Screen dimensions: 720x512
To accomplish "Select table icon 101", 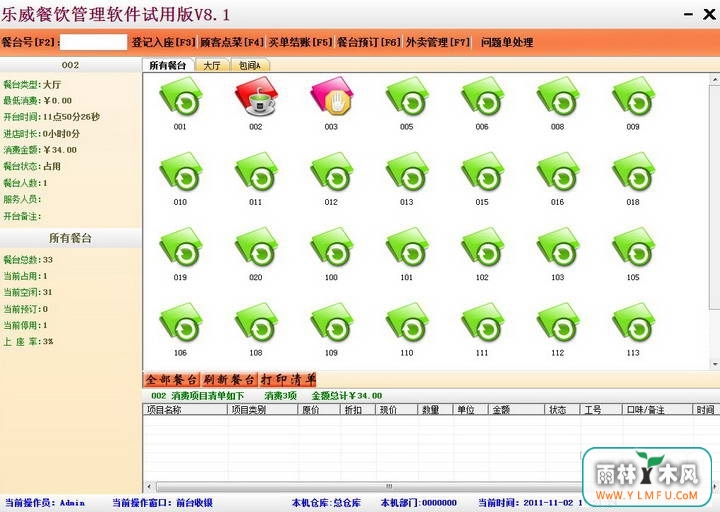I will tap(407, 248).
